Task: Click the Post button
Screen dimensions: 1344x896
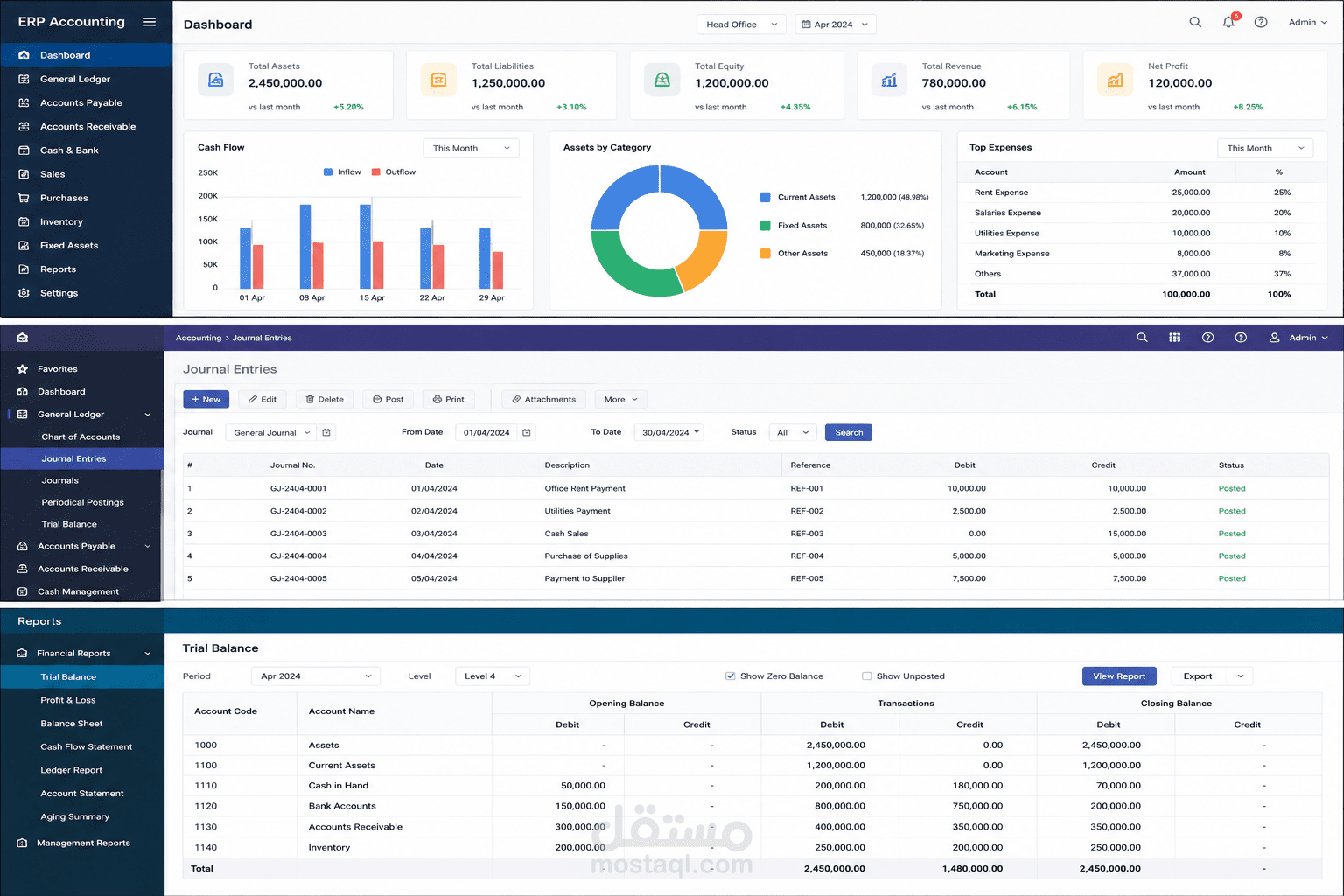Action: [388, 399]
